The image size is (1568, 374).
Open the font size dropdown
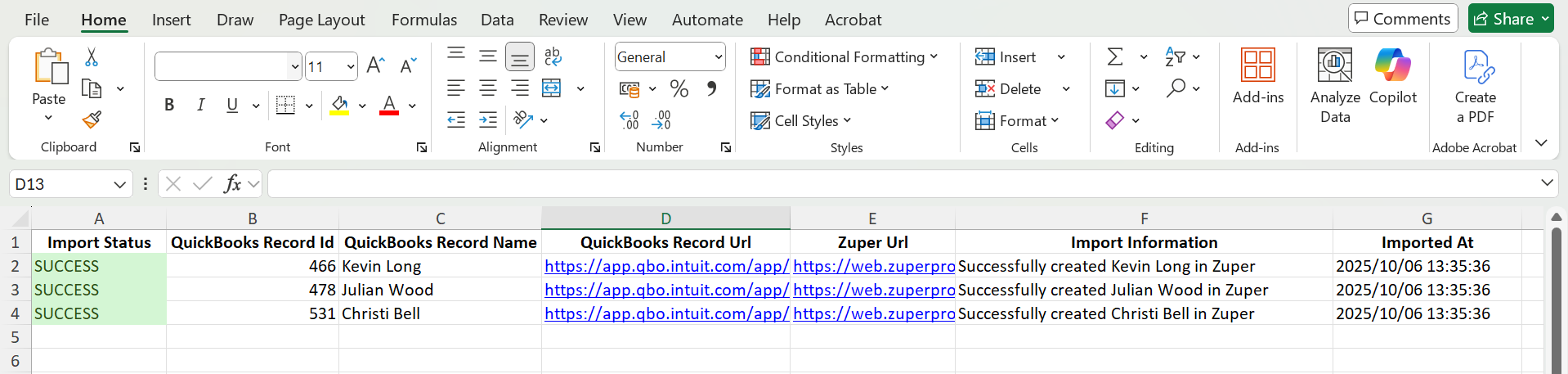(351, 67)
